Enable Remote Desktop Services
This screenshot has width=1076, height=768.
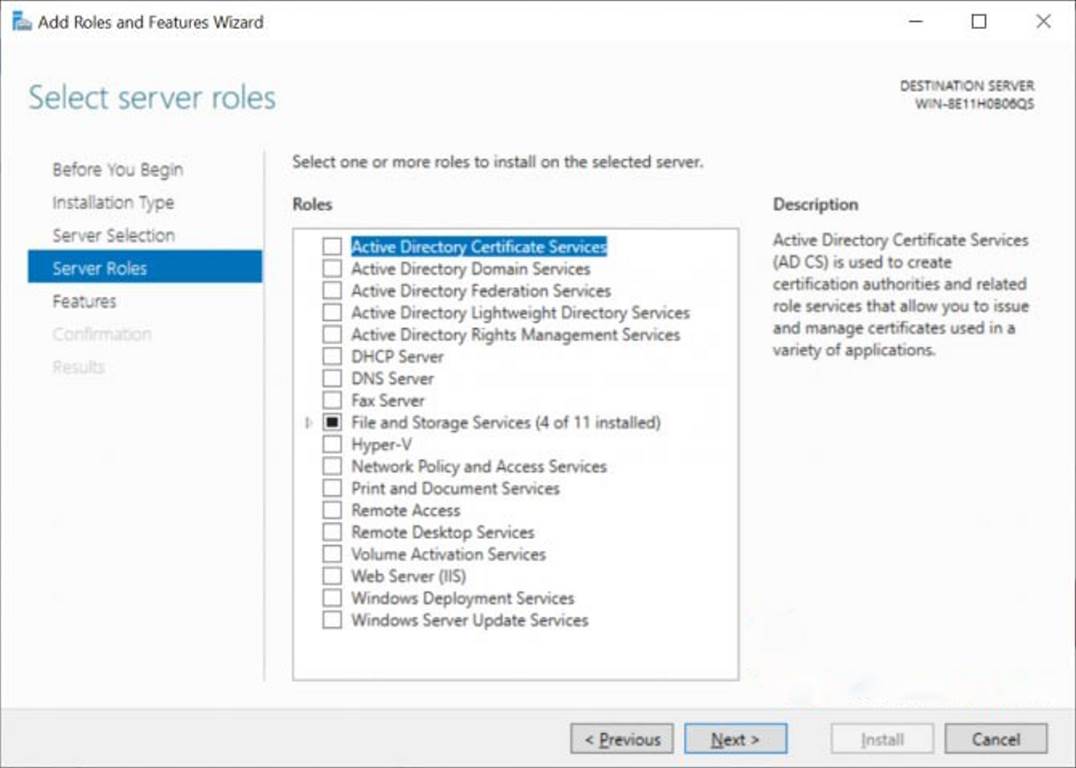click(x=333, y=531)
